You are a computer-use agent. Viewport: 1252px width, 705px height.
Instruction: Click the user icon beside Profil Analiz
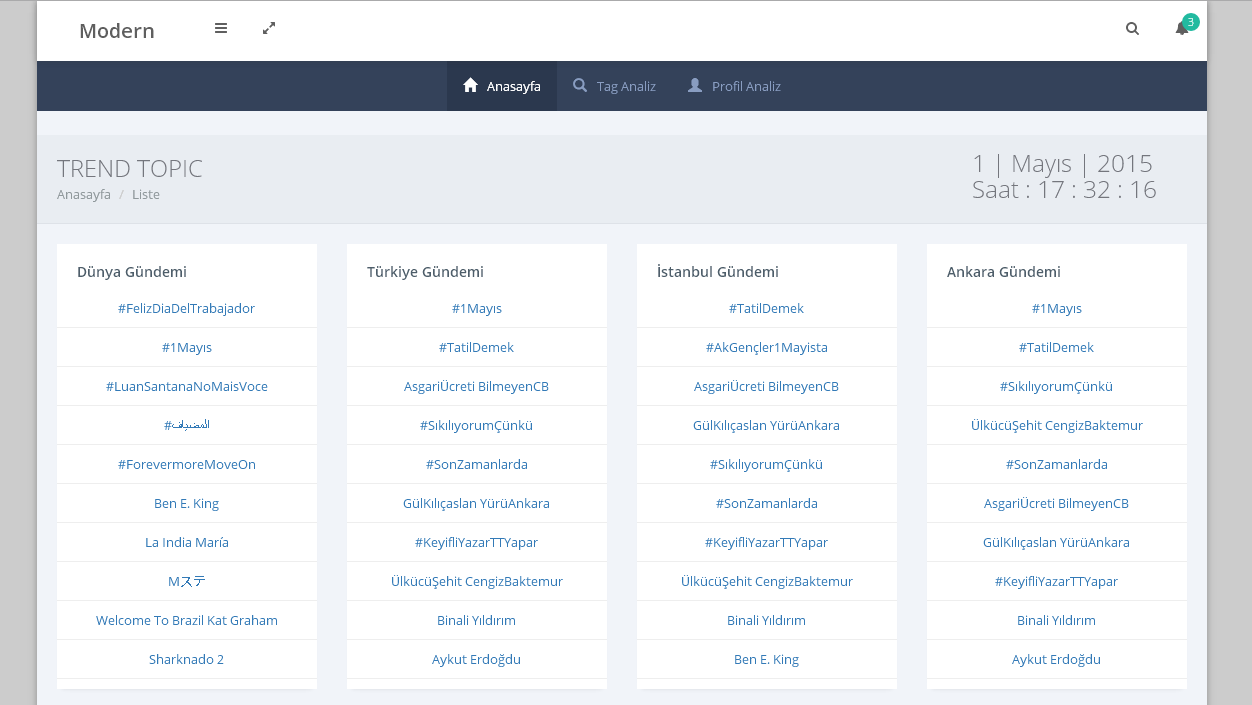coord(695,86)
